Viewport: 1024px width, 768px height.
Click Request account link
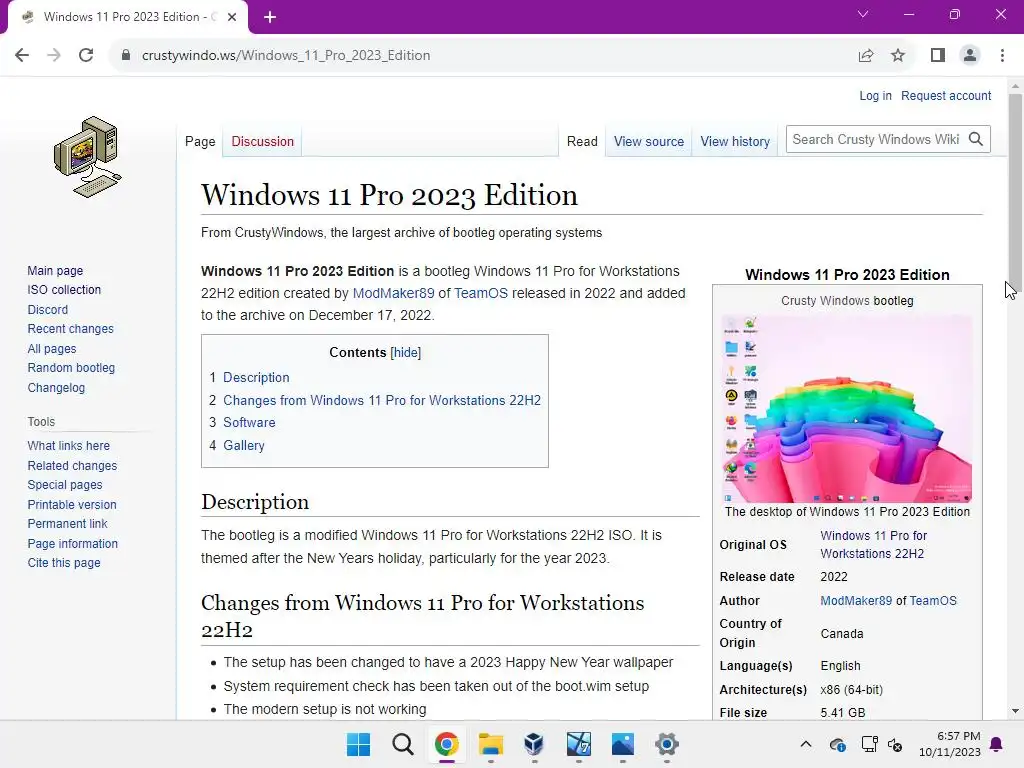click(946, 95)
